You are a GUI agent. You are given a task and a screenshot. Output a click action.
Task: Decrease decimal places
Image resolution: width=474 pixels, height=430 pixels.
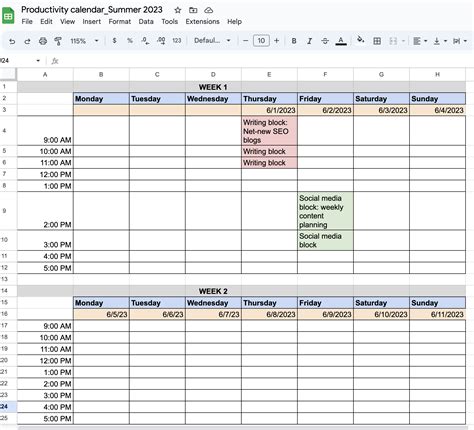coord(145,41)
